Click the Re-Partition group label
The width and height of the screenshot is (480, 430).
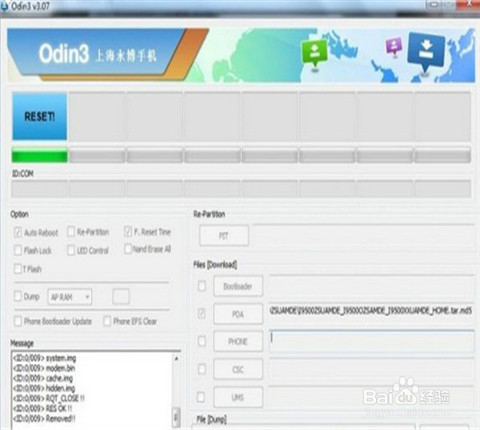pyautogui.click(x=209, y=214)
